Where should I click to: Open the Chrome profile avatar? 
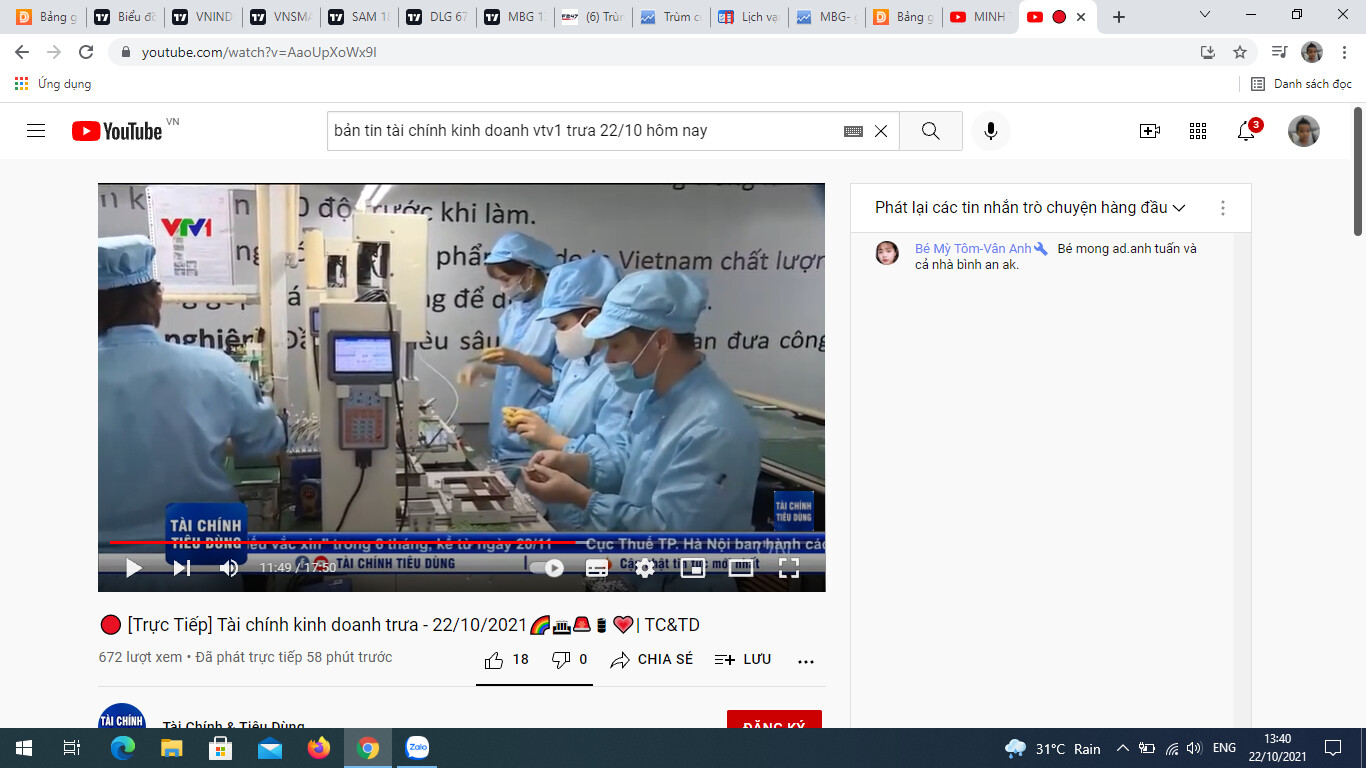click(1312, 52)
